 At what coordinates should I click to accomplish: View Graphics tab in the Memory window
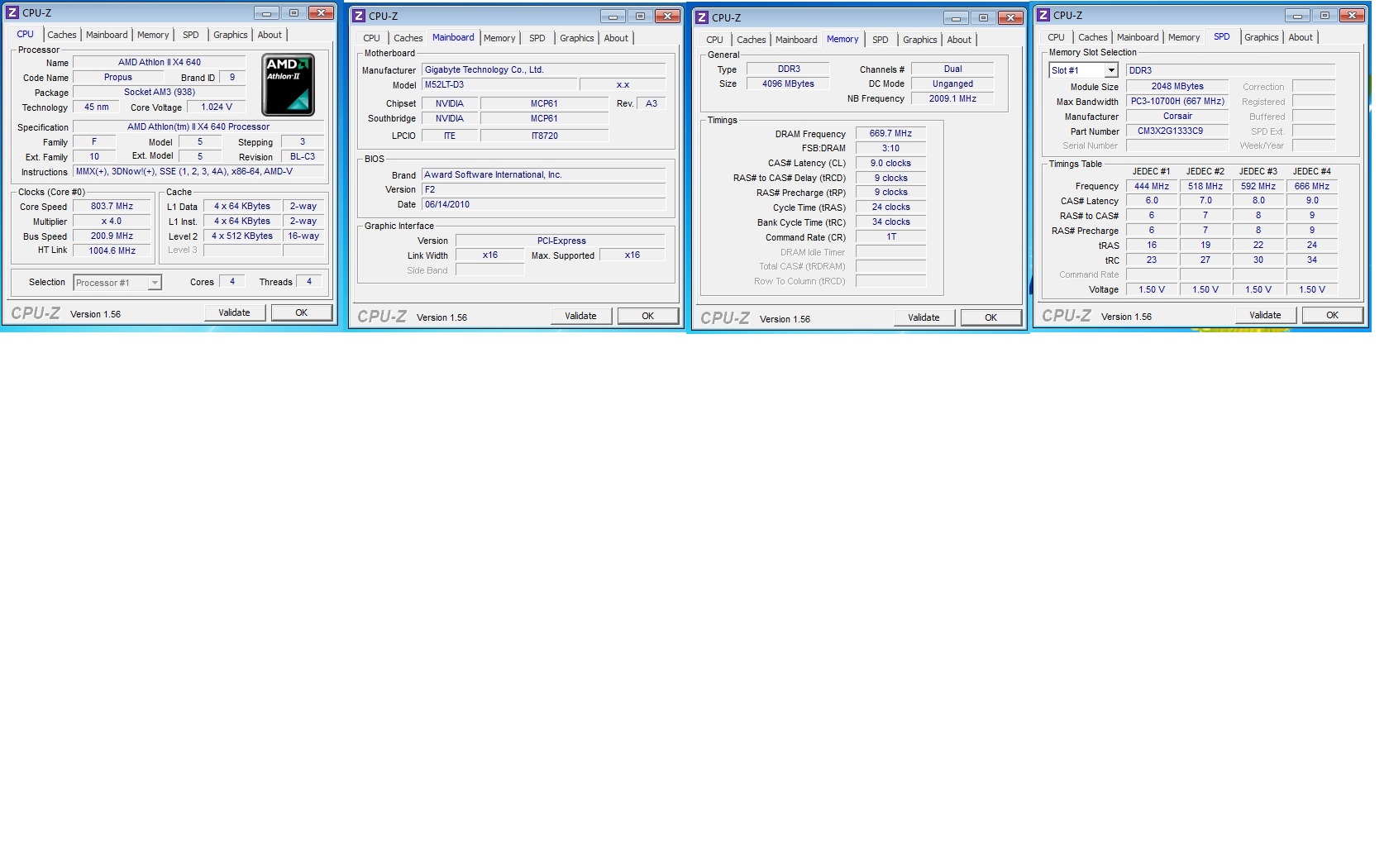920,40
